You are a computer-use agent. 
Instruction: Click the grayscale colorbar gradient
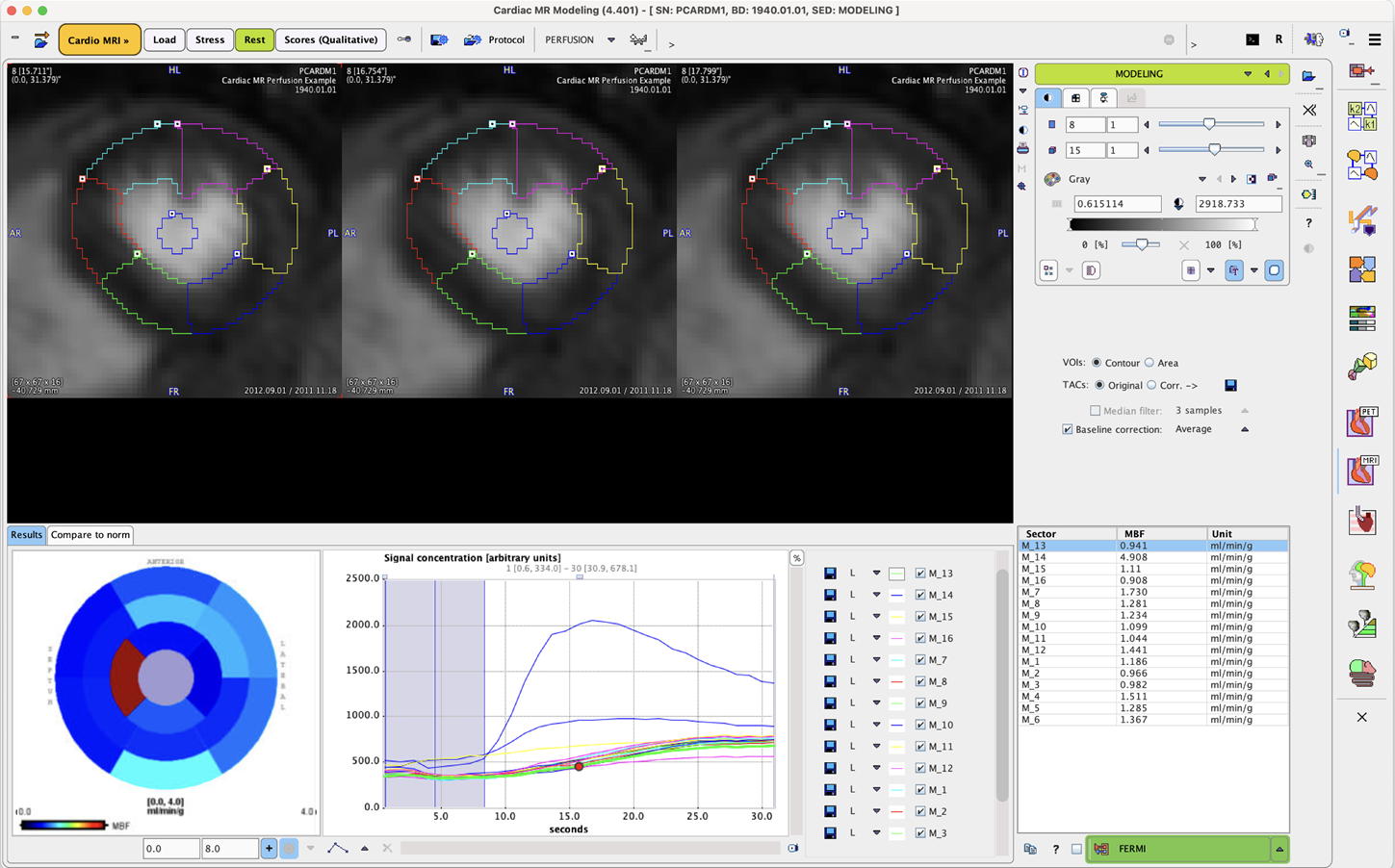(x=1163, y=224)
